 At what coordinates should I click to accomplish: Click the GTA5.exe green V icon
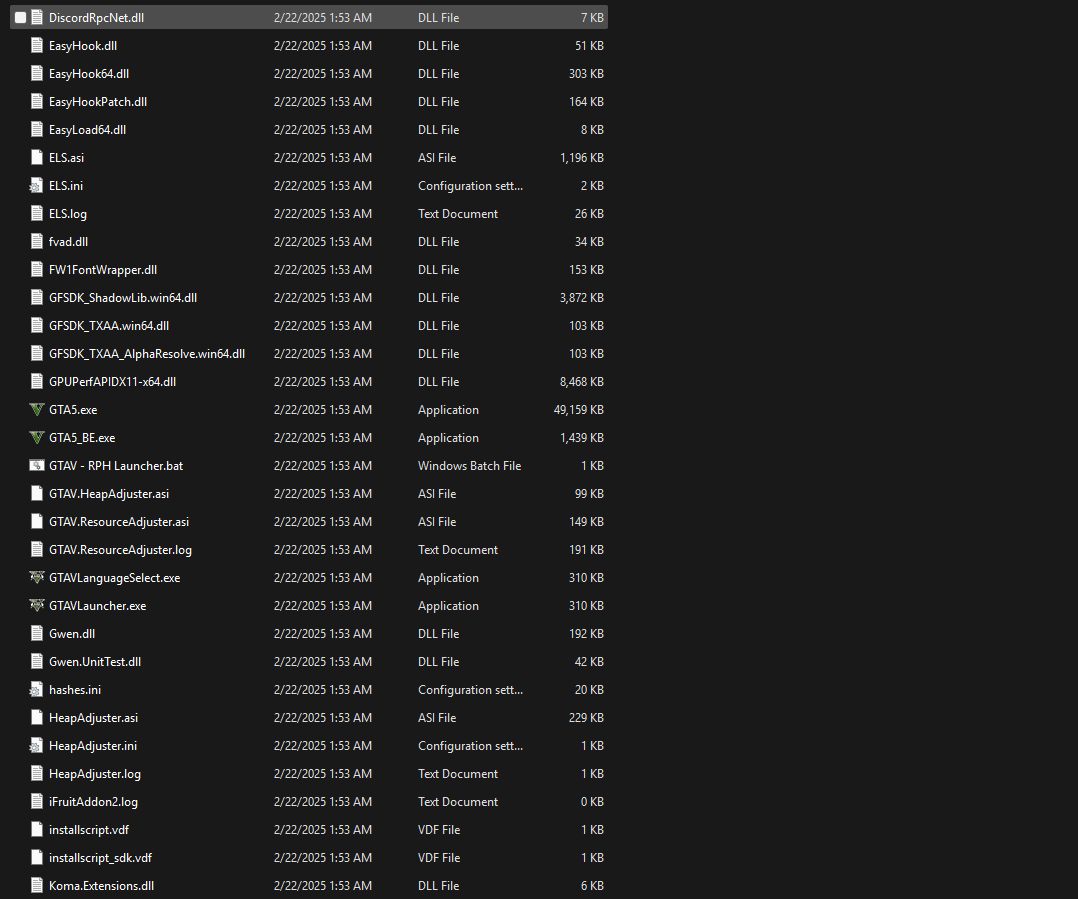coord(37,410)
